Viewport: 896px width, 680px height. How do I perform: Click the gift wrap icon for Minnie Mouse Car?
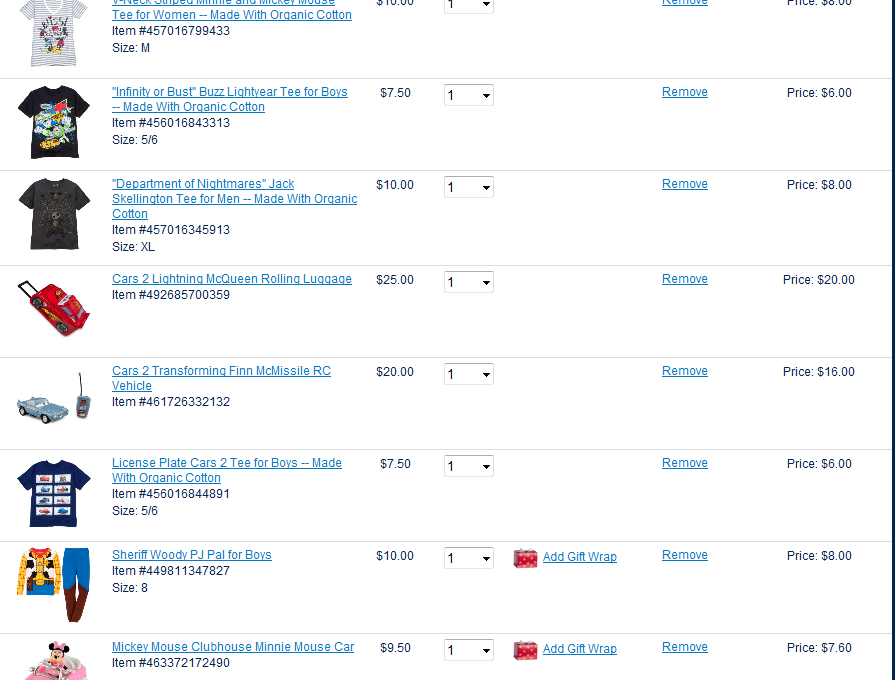pyautogui.click(x=525, y=650)
